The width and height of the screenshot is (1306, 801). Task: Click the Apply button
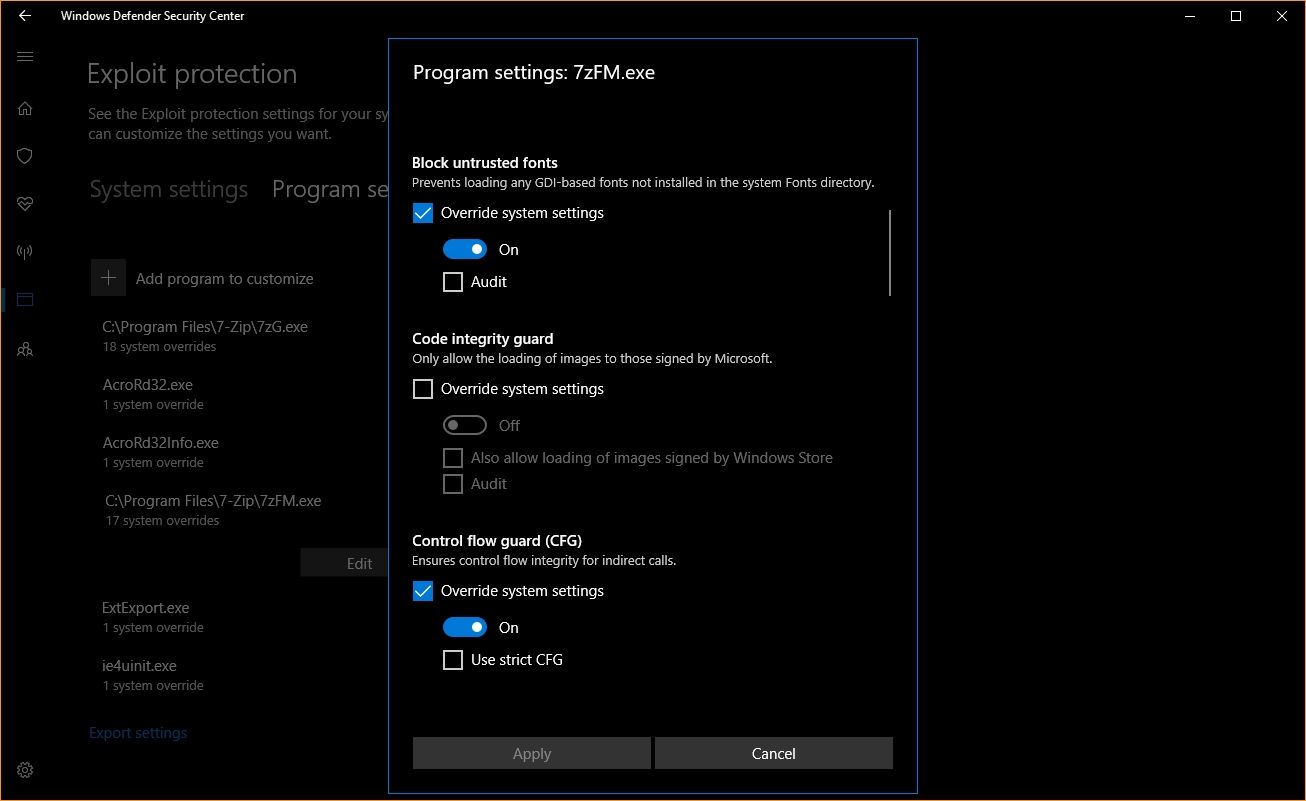pos(532,754)
